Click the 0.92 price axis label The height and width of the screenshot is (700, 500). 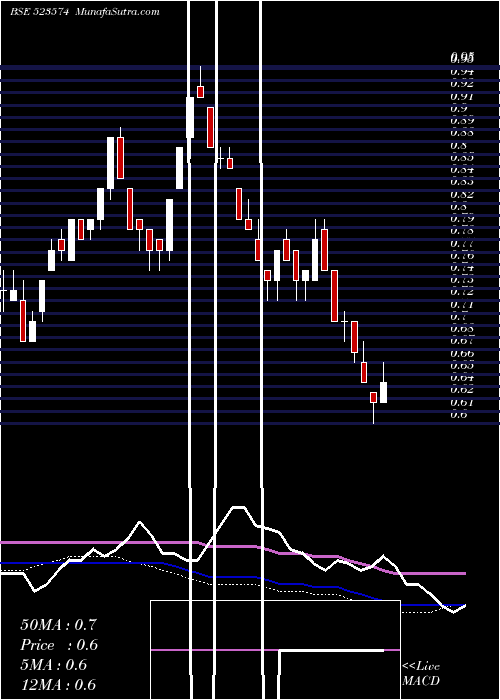coord(462,83)
